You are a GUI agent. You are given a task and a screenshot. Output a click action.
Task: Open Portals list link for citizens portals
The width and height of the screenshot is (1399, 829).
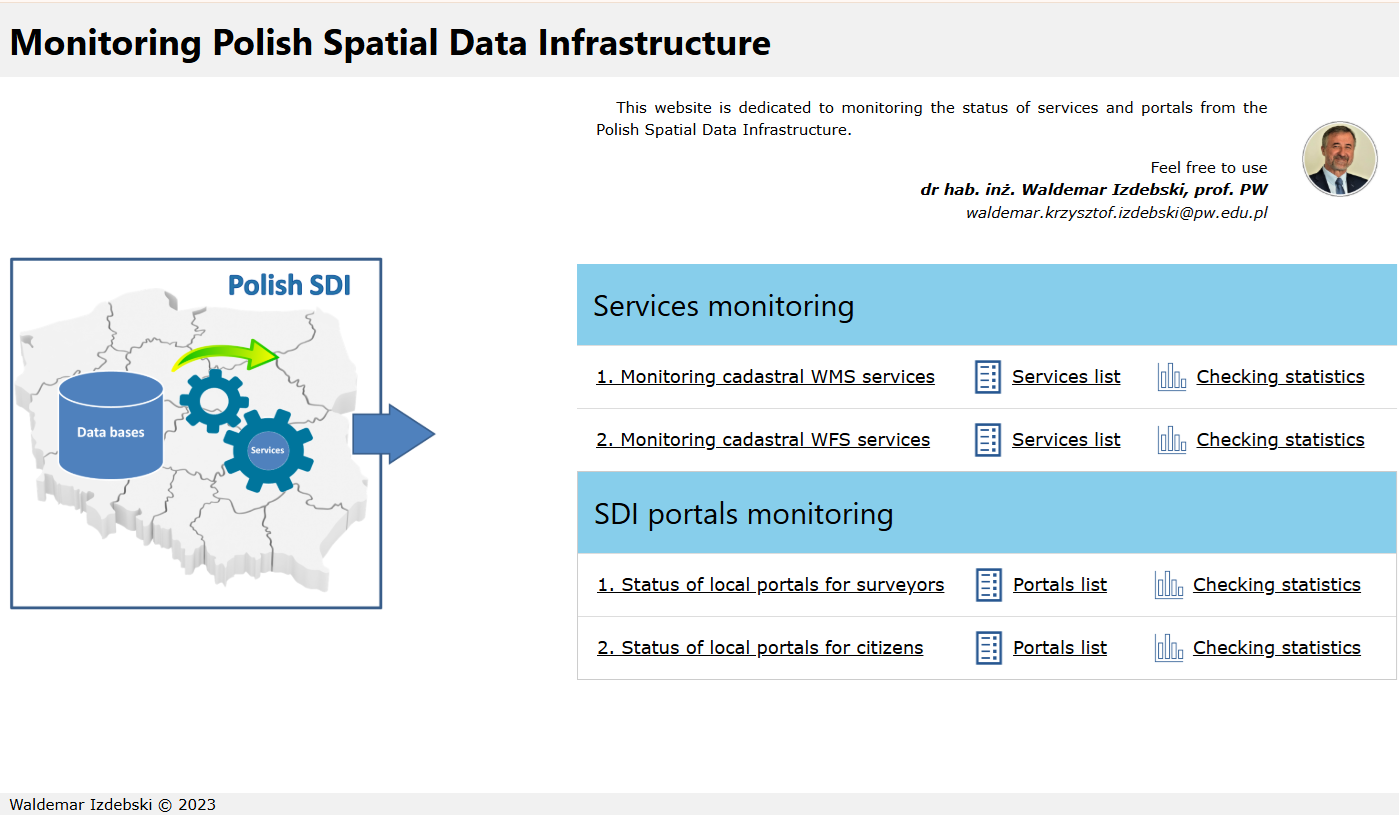coord(1060,648)
